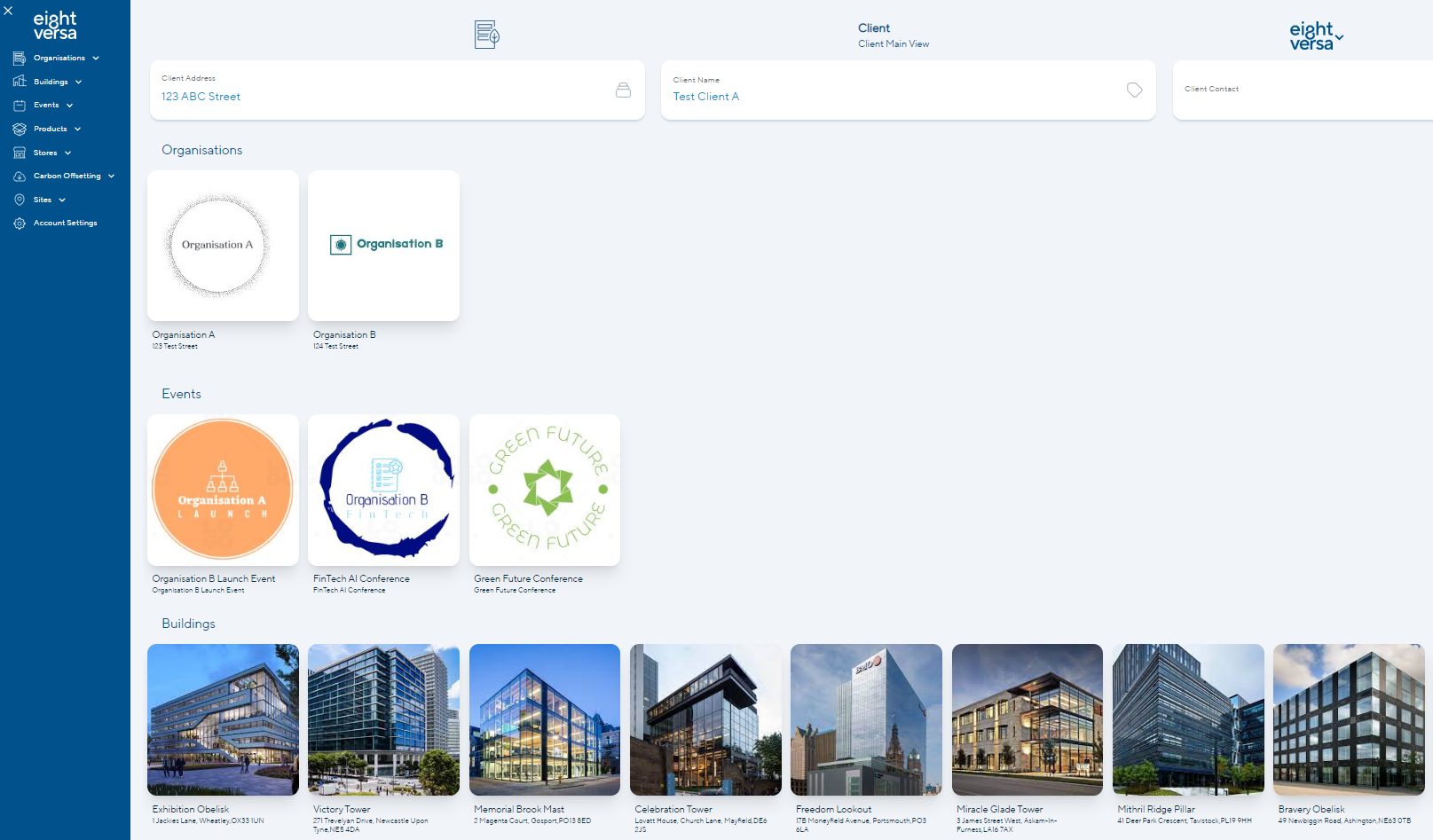This screenshot has width=1433, height=840.
Task: Click the FinTech AI Conference title
Action: pyautogui.click(x=361, y=578)
